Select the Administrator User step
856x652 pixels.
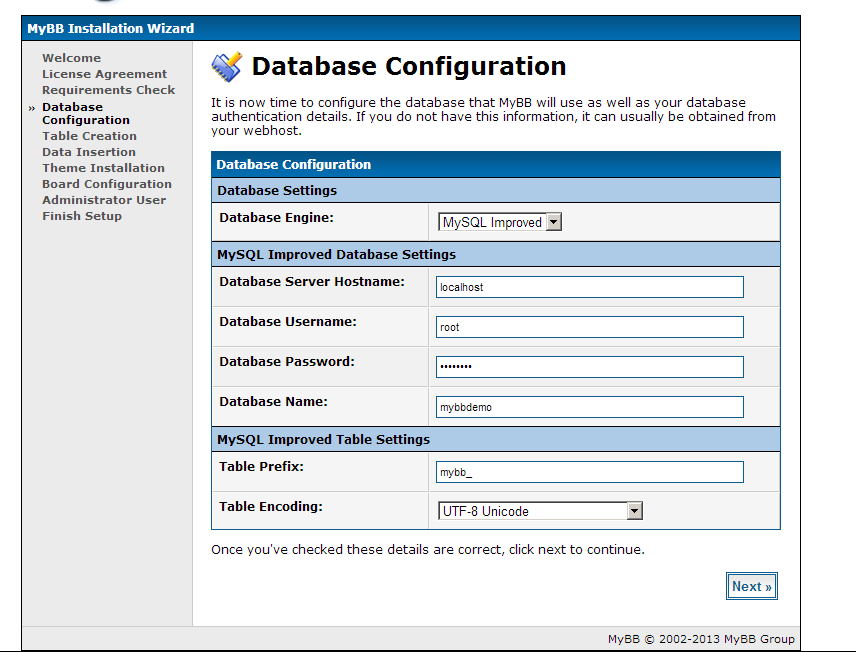coord(104,200)
